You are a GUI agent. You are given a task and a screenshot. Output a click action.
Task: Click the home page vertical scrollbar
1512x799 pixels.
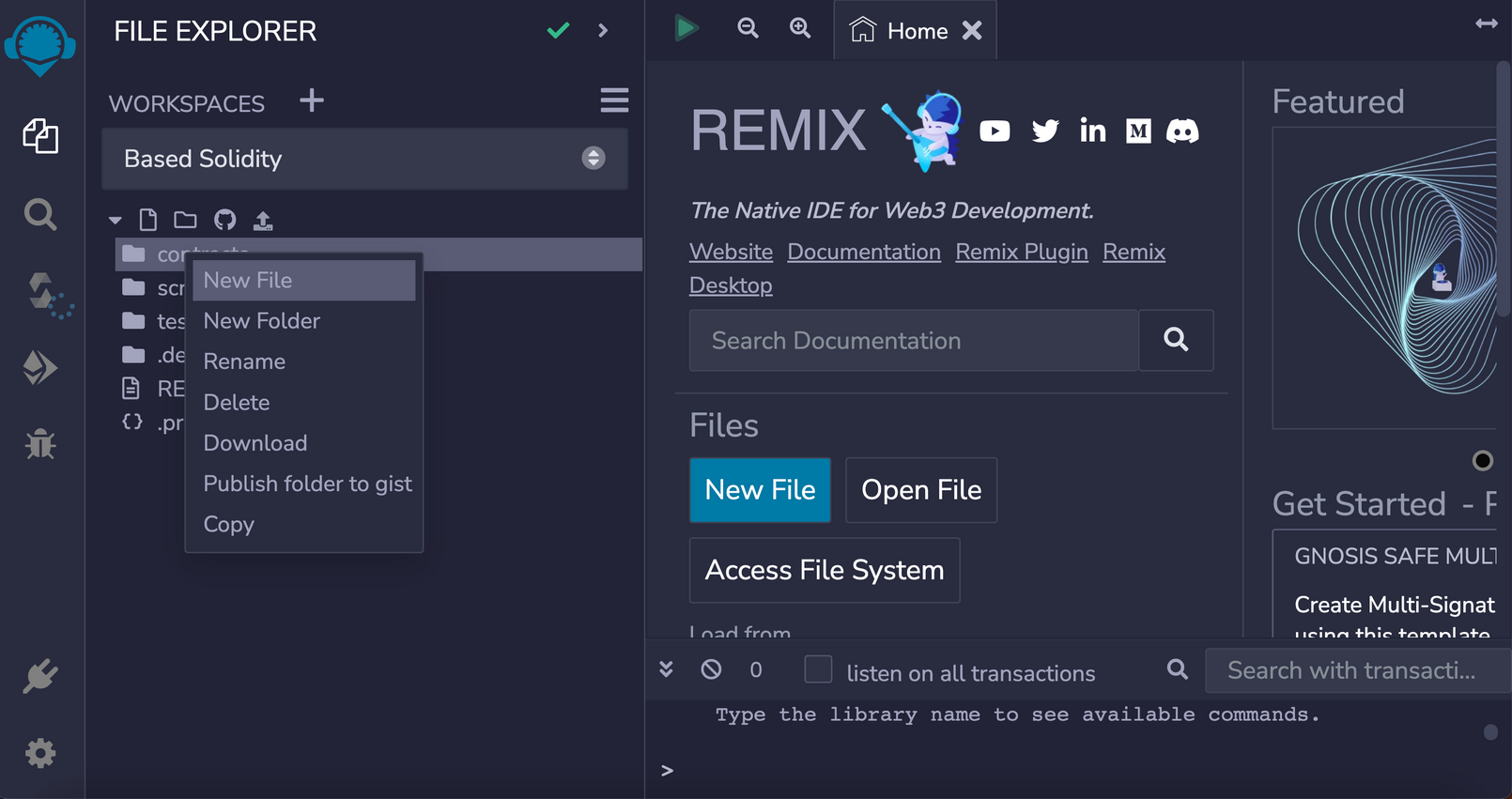point(1504,188)
